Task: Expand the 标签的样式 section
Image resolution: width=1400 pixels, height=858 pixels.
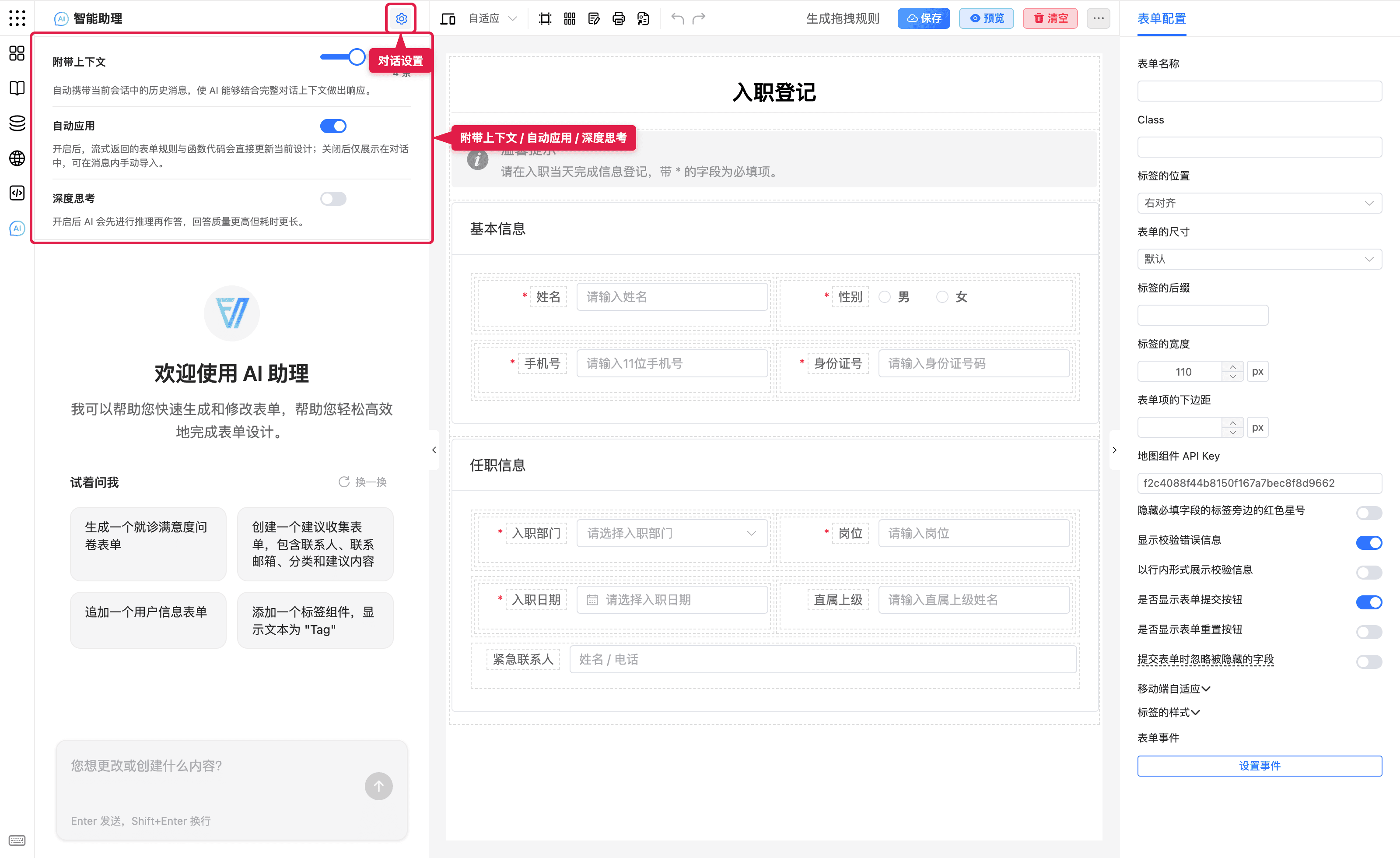Action: 1169,712
